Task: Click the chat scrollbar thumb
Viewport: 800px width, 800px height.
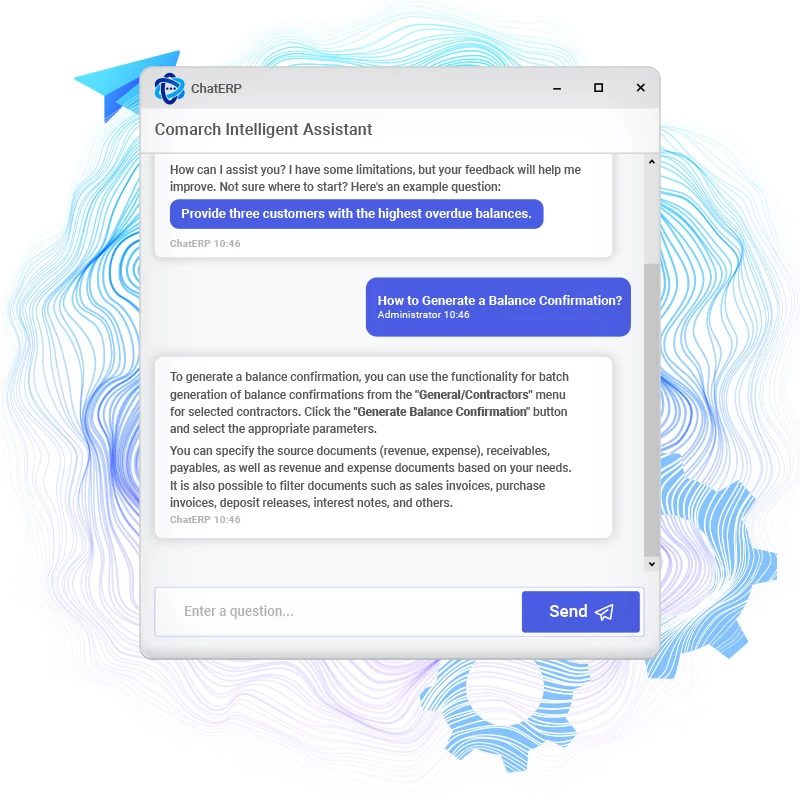Action: coord(652,410)
